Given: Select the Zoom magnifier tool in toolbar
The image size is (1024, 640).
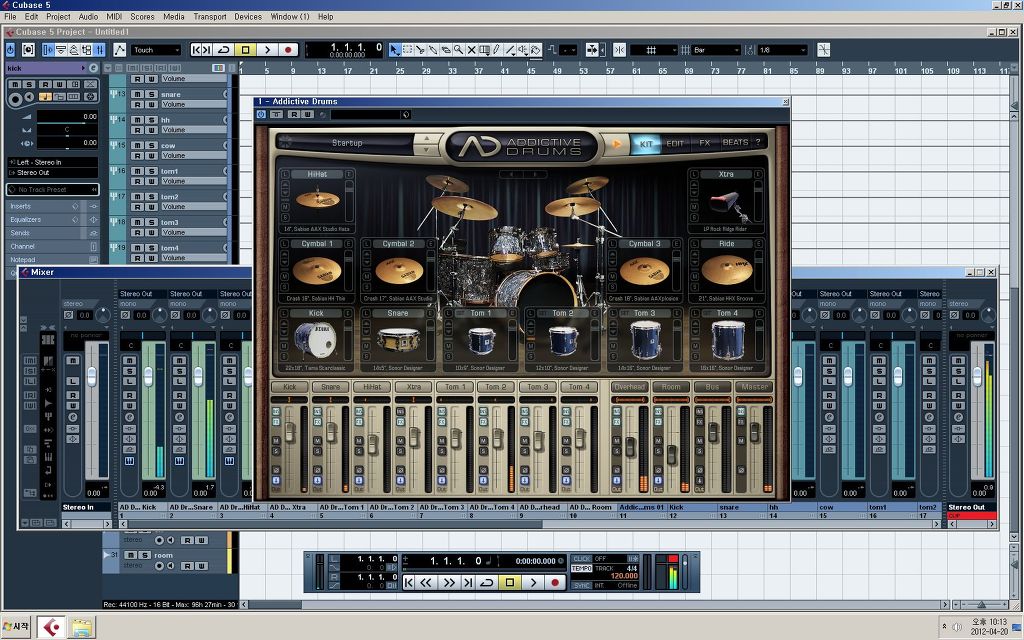Looking at the screenshot, I should point(459,50).
